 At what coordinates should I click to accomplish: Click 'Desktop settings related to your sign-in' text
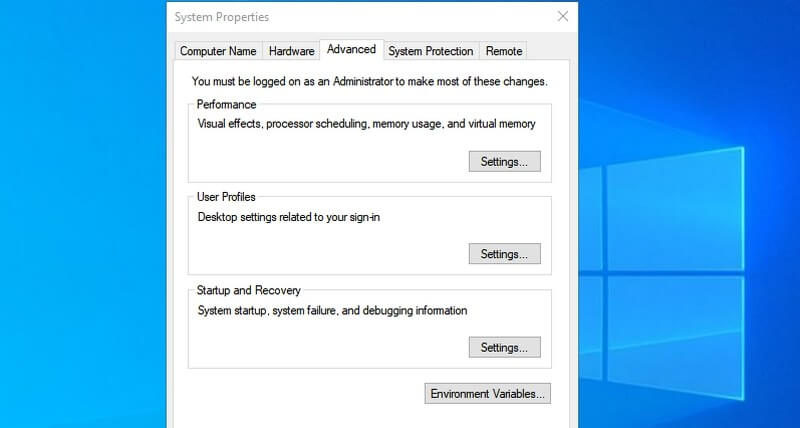(289, 217)
